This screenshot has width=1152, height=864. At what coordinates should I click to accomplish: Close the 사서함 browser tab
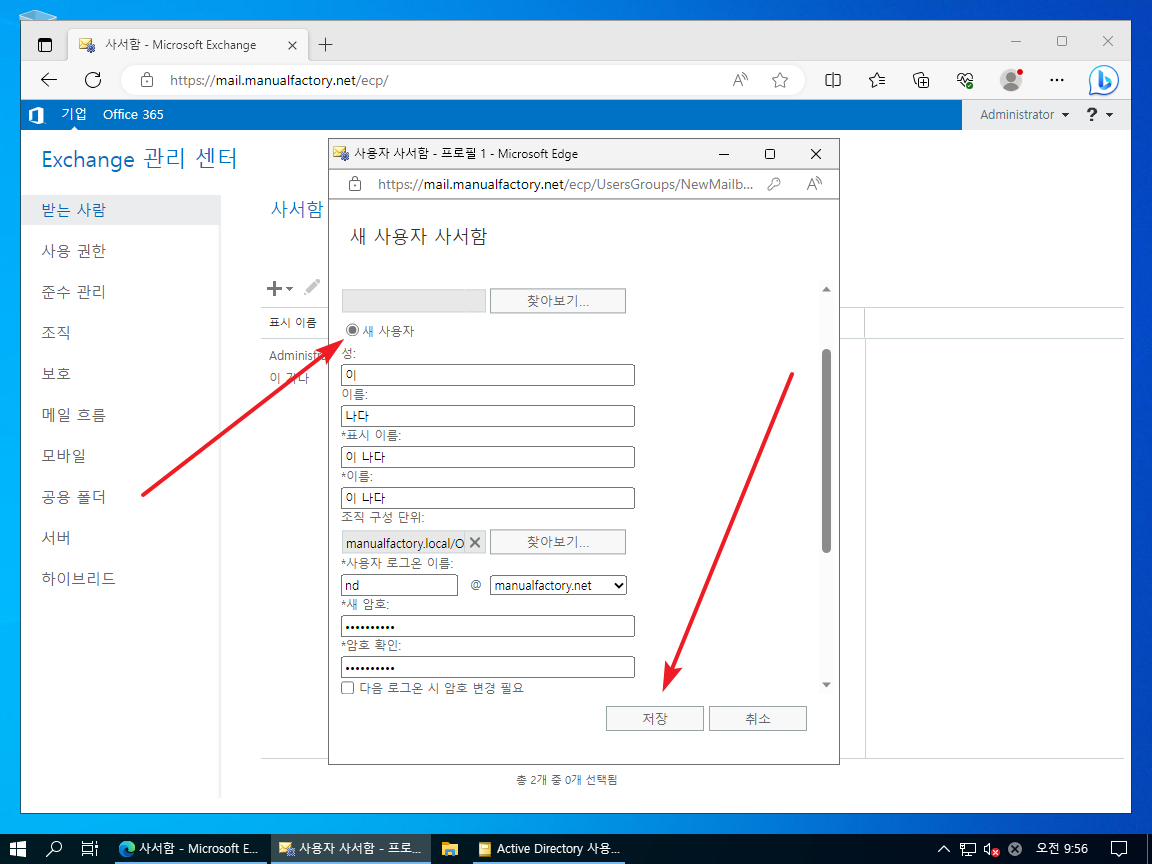[x=292, y=46]
